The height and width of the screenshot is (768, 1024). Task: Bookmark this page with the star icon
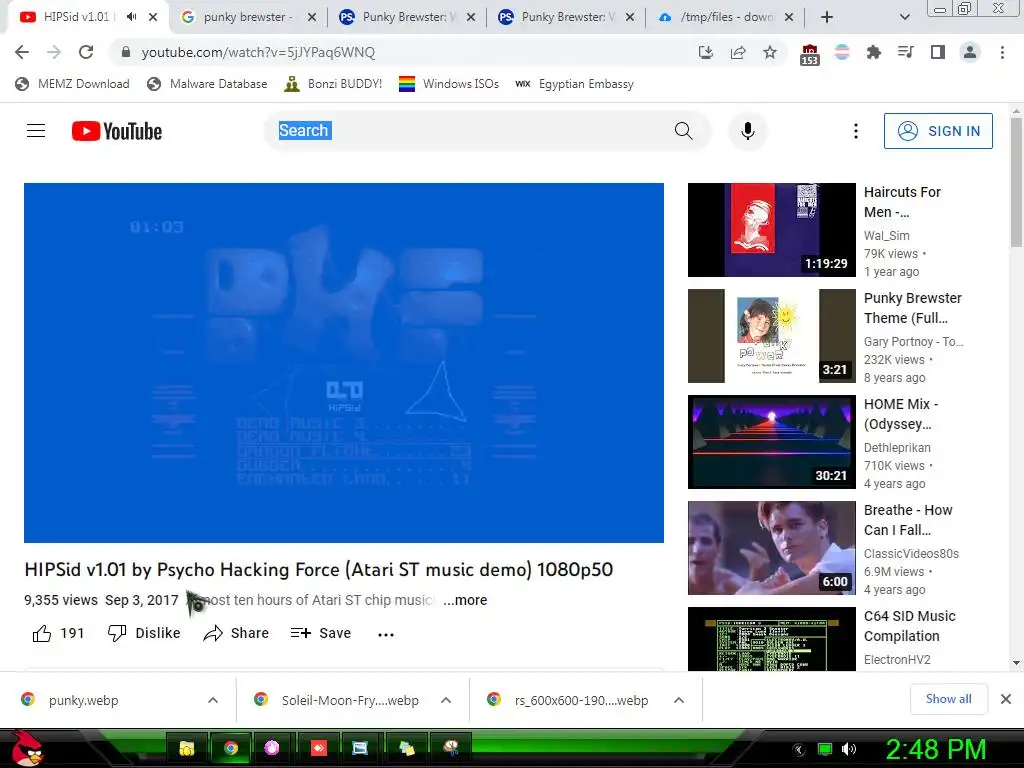(770, 52)
